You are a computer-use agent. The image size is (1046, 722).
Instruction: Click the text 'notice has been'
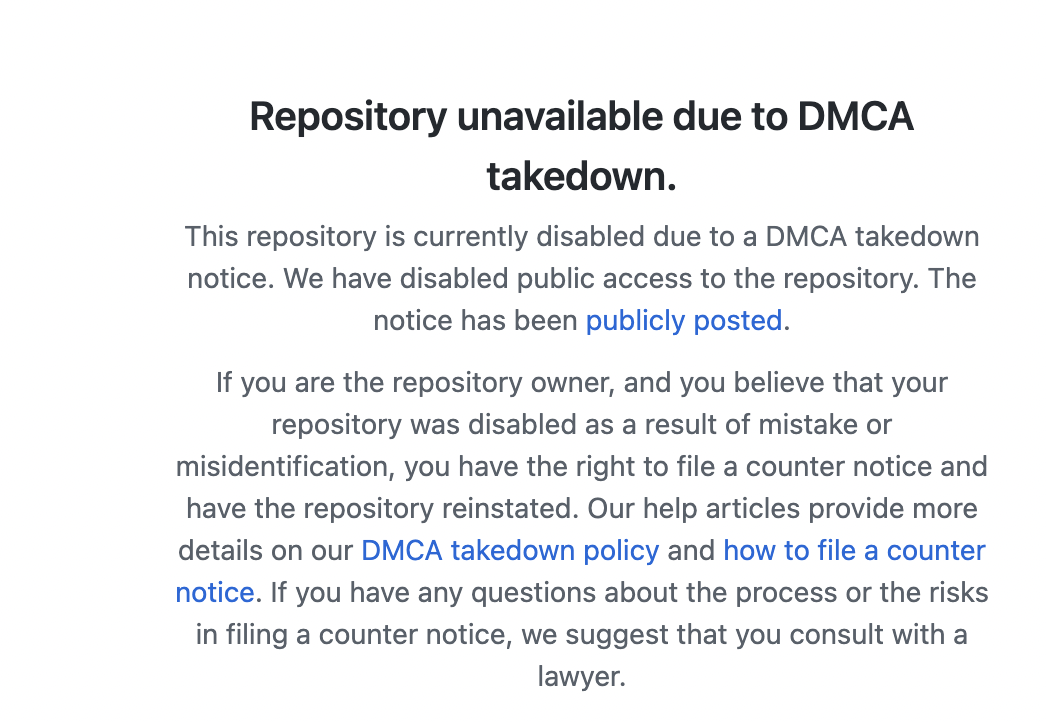(x=476, y=321)
